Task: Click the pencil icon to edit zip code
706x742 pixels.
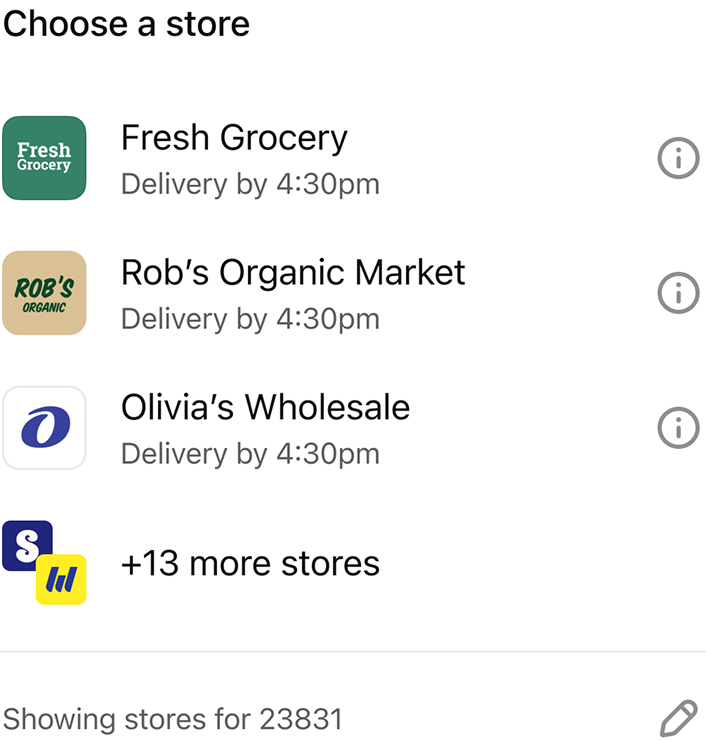Action: [678, 718]
